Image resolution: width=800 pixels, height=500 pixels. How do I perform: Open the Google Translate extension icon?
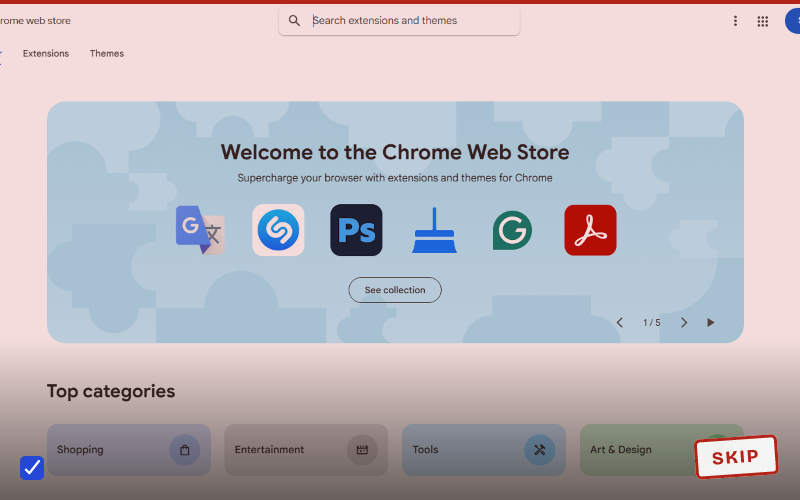coord(201,230)
